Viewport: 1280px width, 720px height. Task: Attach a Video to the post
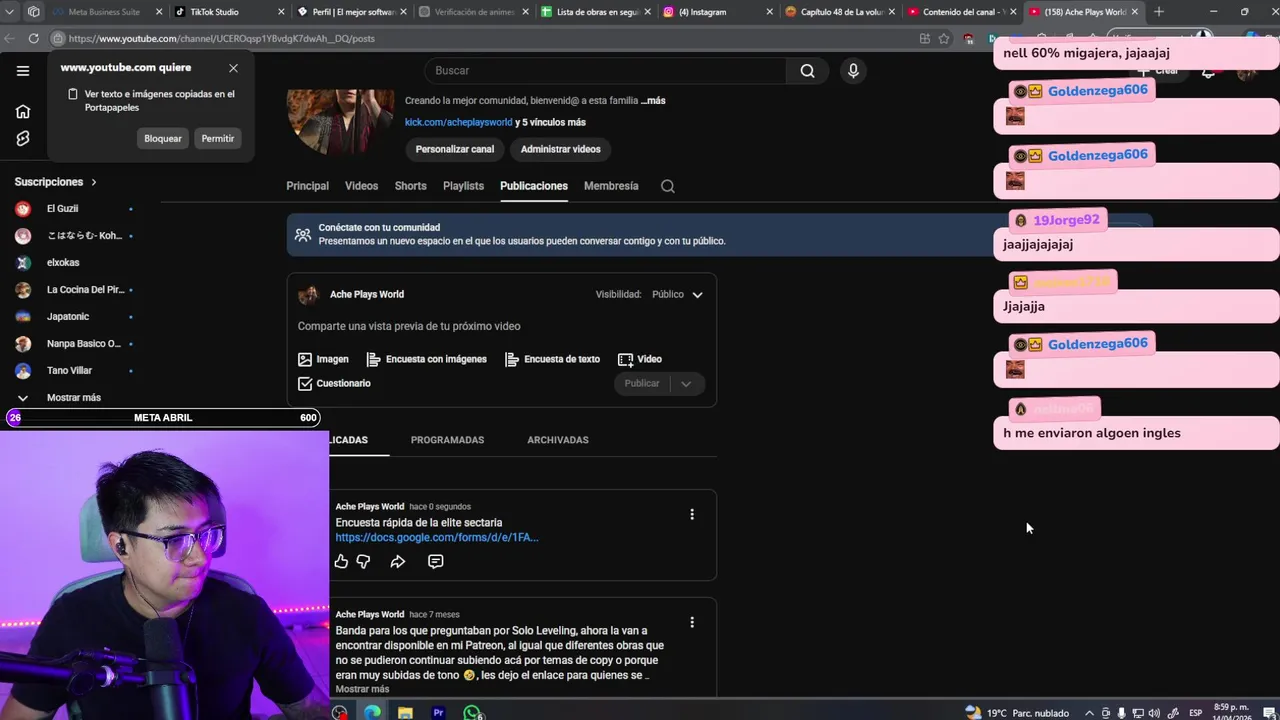[x=640, y=359]
